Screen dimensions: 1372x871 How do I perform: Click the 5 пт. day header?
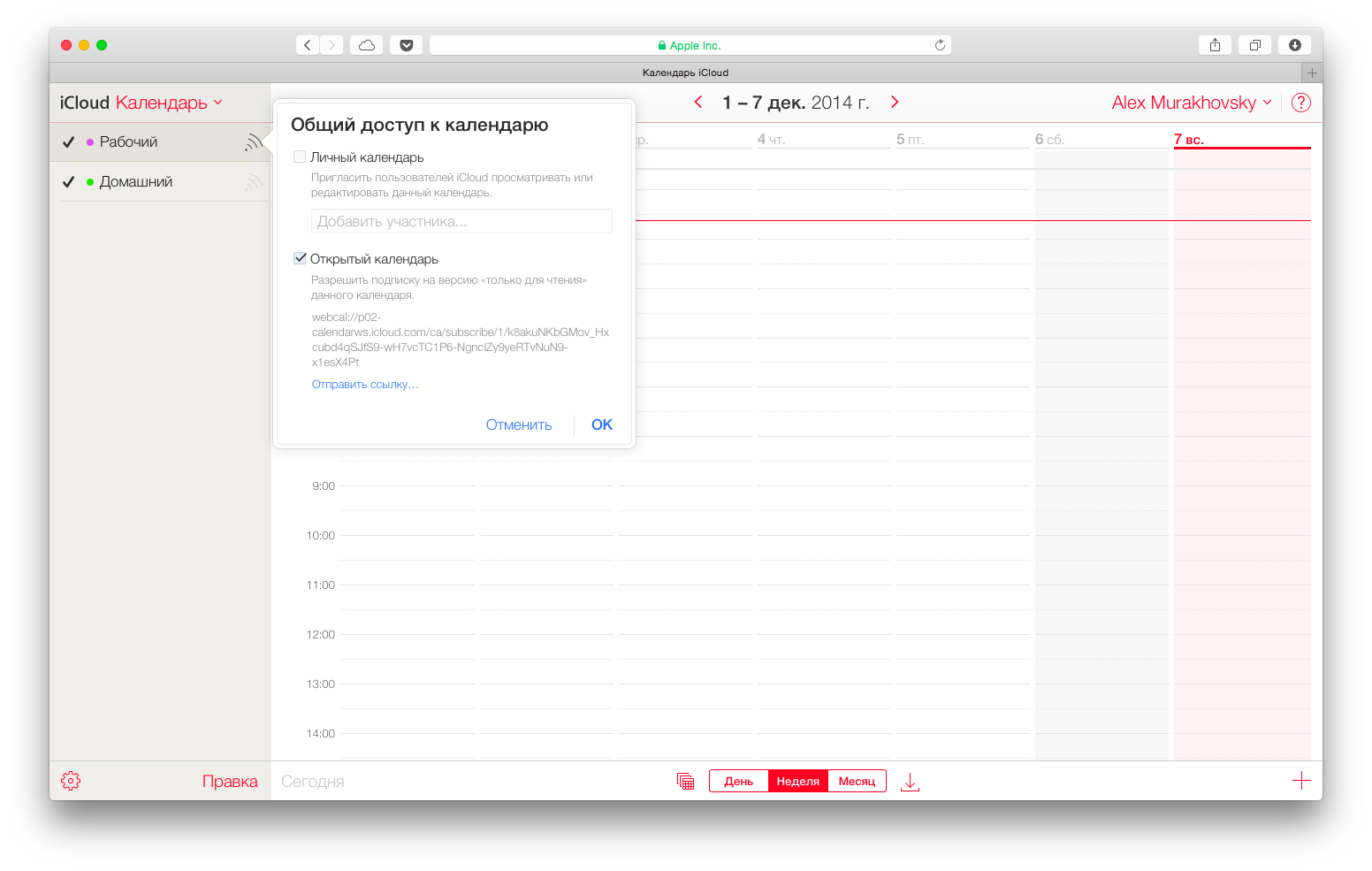pos(911,139)
